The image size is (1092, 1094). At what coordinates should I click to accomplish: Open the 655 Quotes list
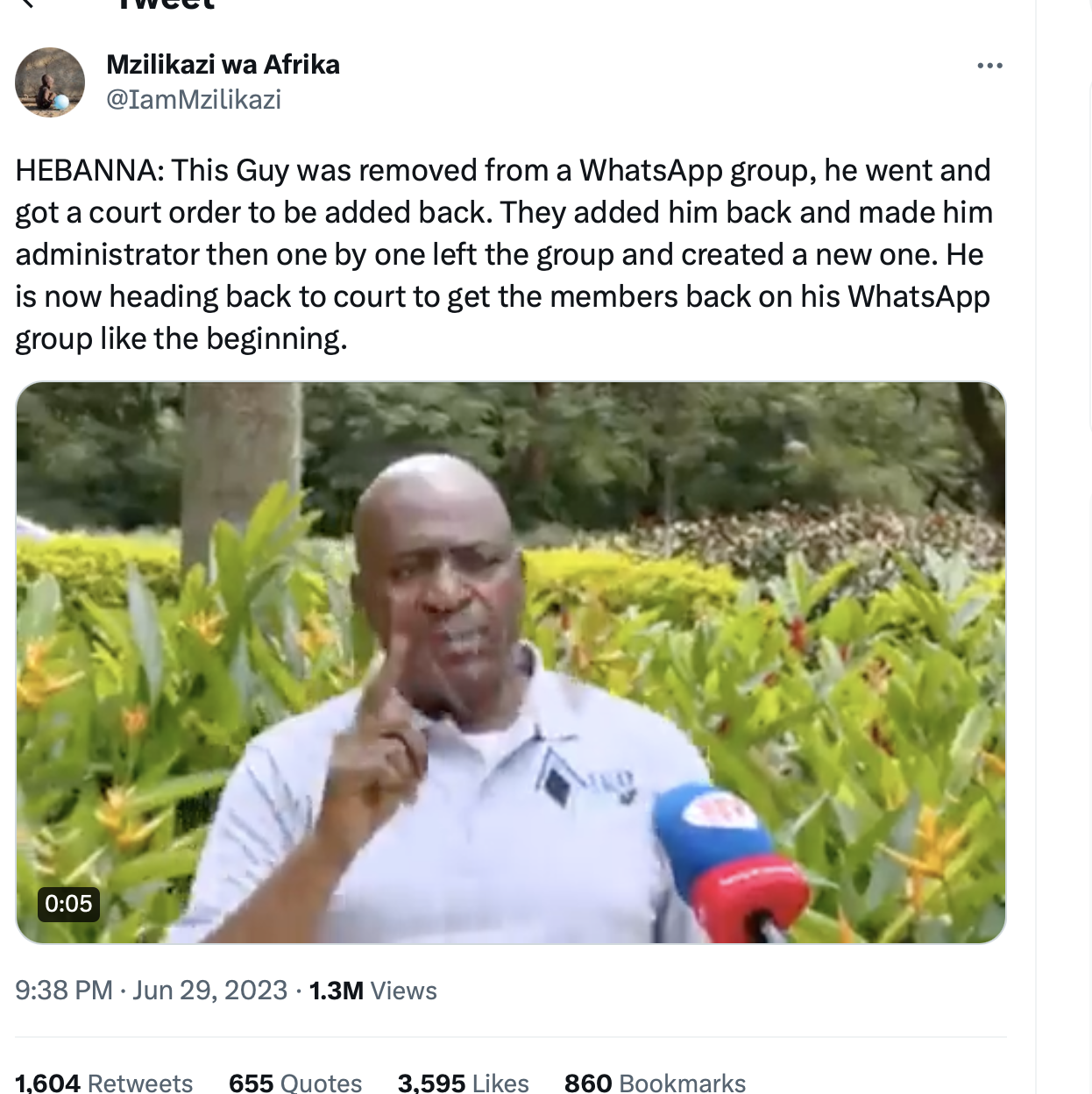pos(295,1083)
